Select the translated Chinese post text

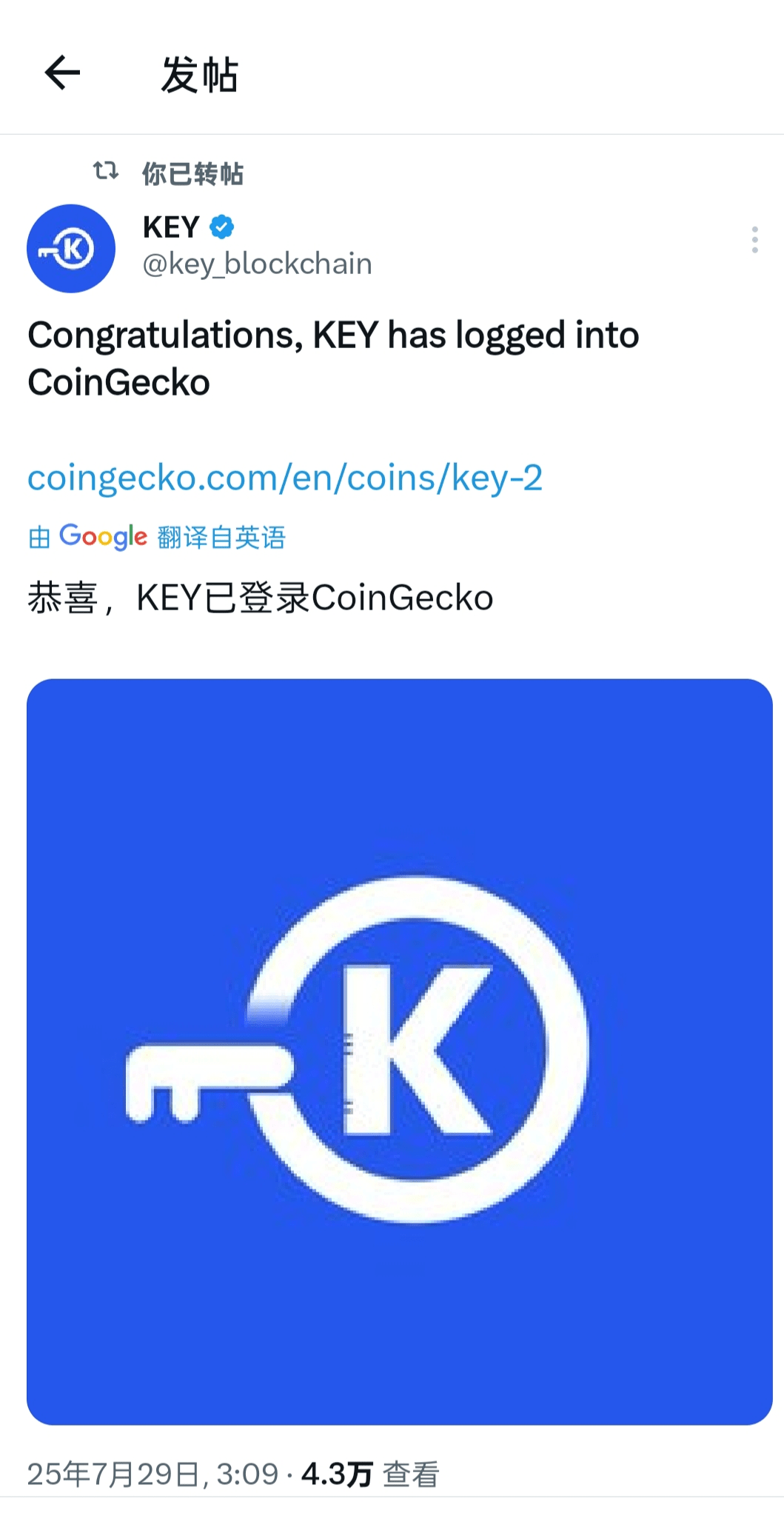pos(261,598)
